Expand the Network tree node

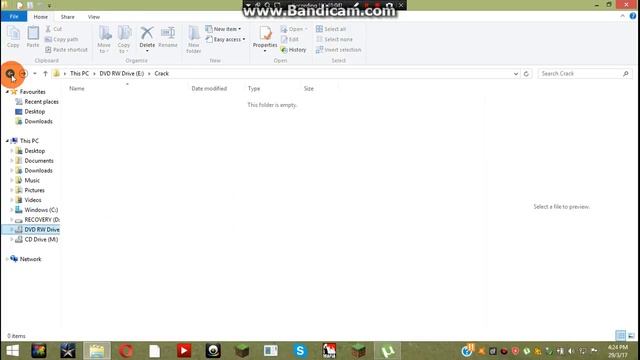(7, 259)
